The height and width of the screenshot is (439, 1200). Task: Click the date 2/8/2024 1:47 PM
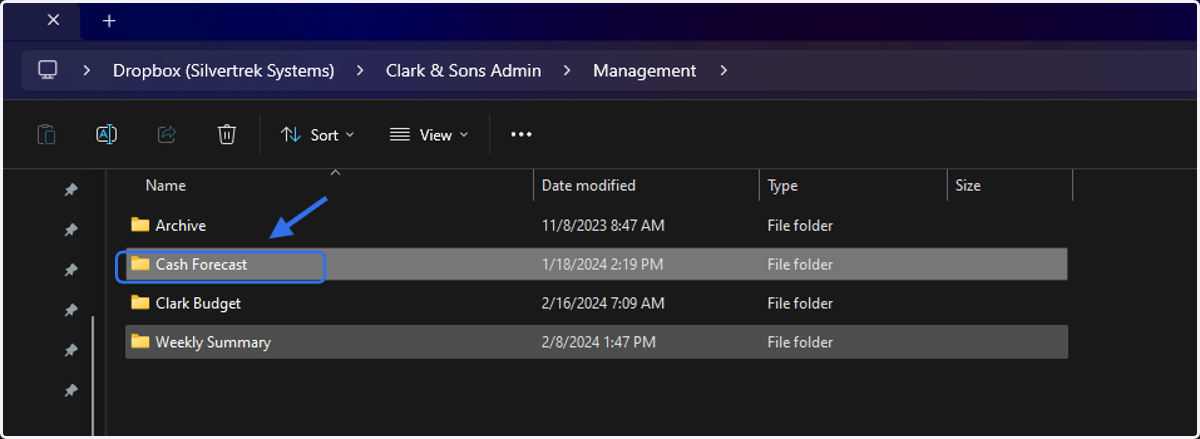(x=599, y=342)
